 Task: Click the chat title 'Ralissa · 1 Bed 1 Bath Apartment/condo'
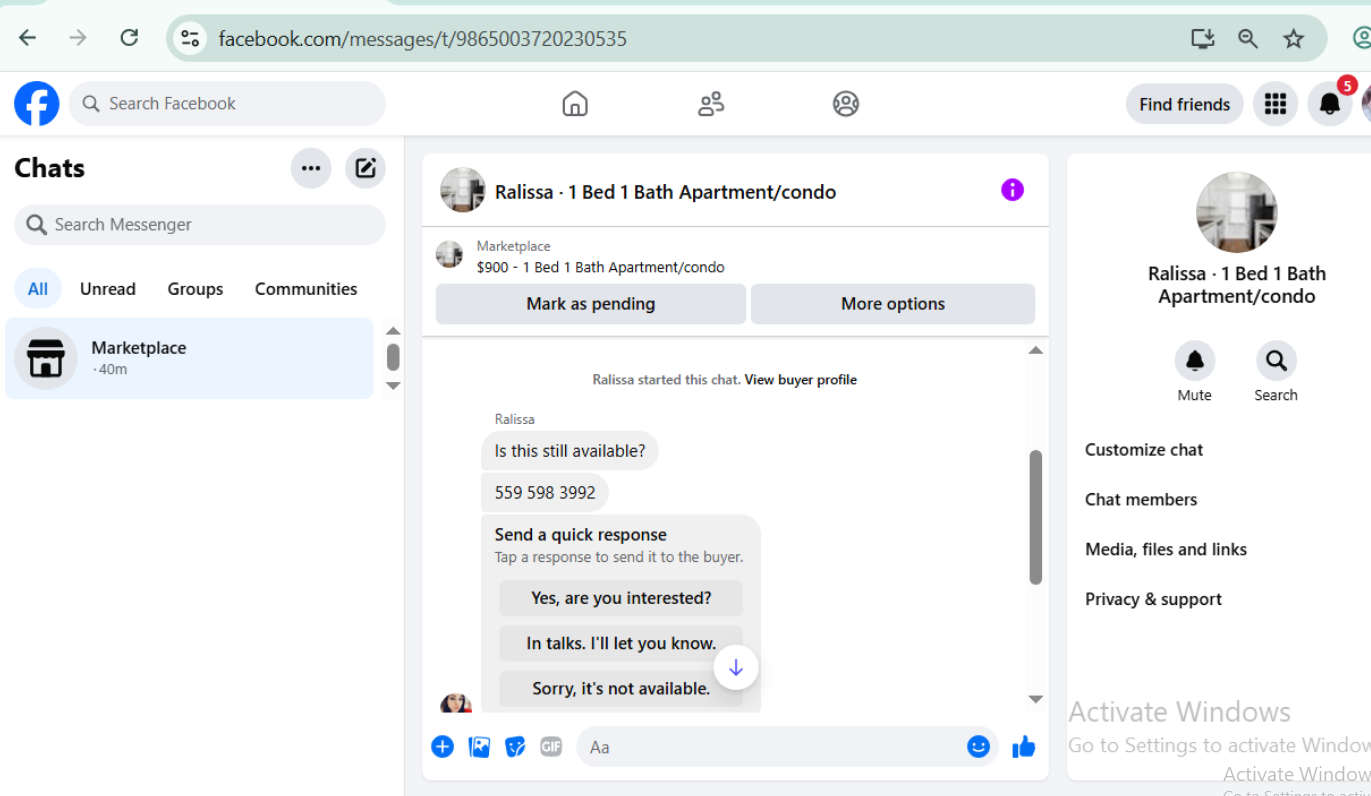coord(665,192)
